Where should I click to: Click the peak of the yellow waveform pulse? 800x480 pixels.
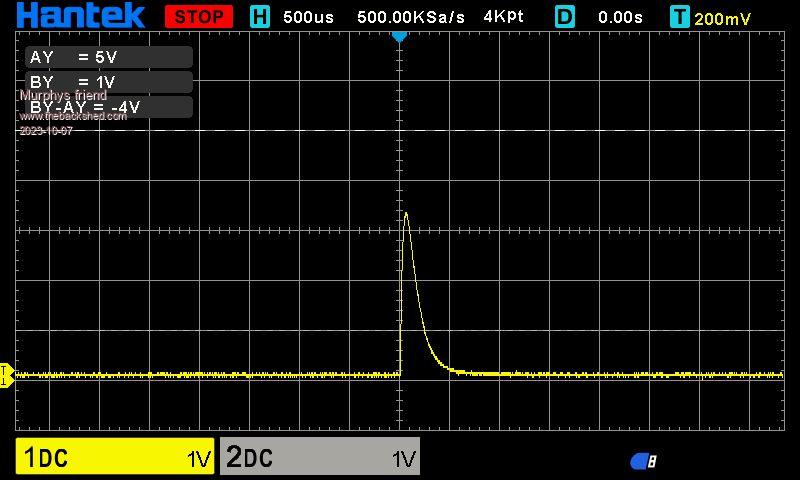(405, 213)
